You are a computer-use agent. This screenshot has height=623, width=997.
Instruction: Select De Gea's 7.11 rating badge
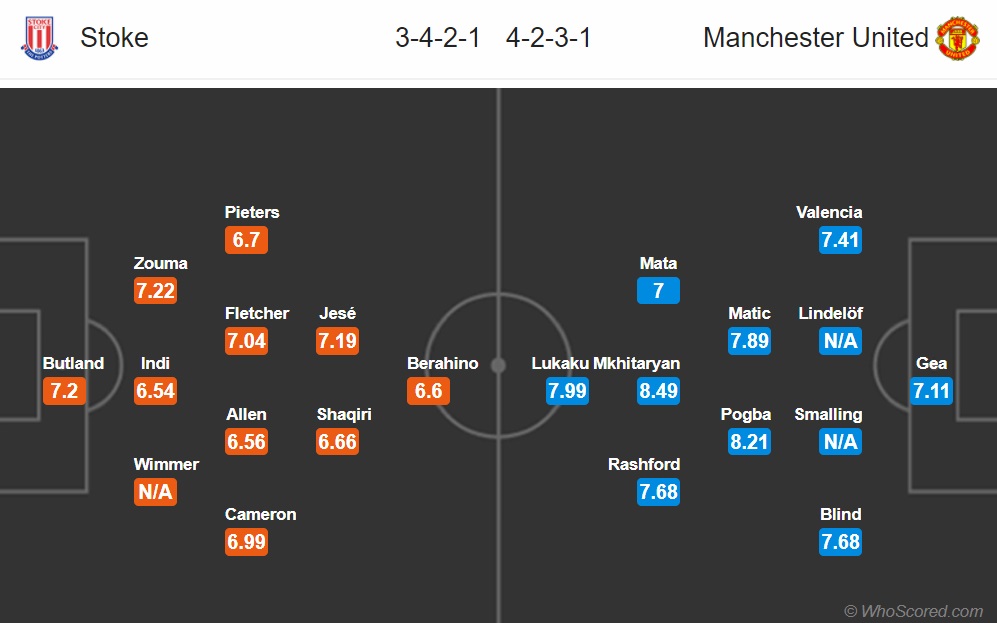tap(932, 390)
